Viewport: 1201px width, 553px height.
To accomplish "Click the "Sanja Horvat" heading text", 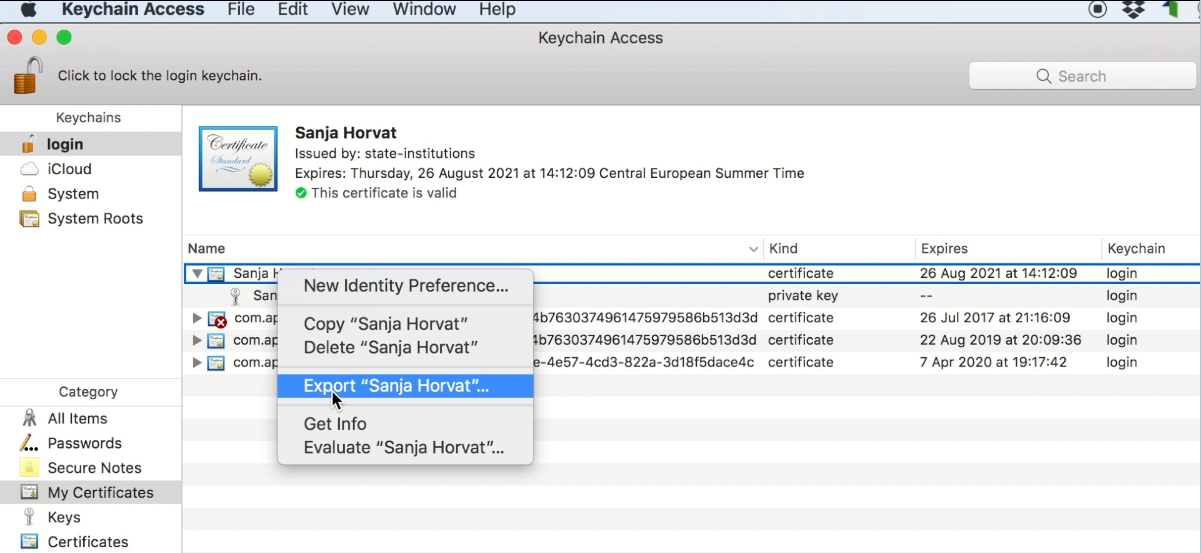I will tap(346, 133).
